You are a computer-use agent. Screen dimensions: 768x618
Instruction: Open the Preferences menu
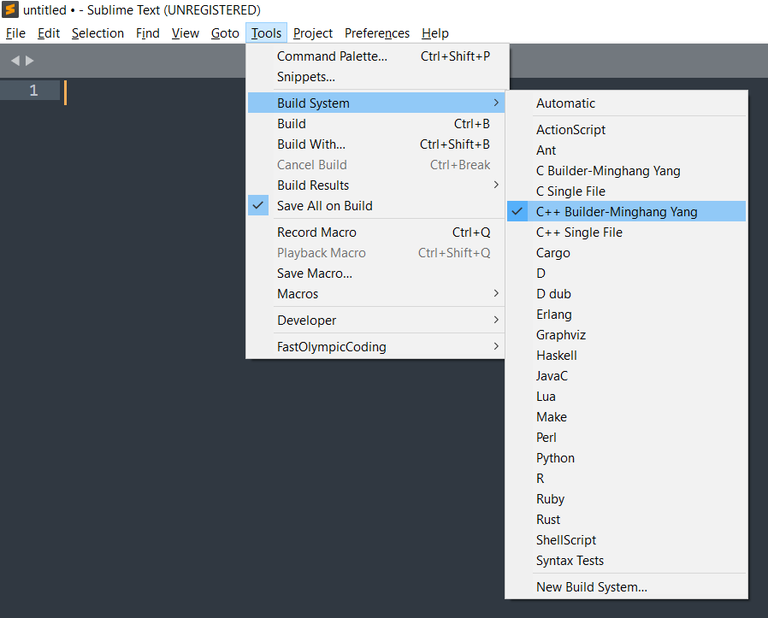(x=377, y=33)
